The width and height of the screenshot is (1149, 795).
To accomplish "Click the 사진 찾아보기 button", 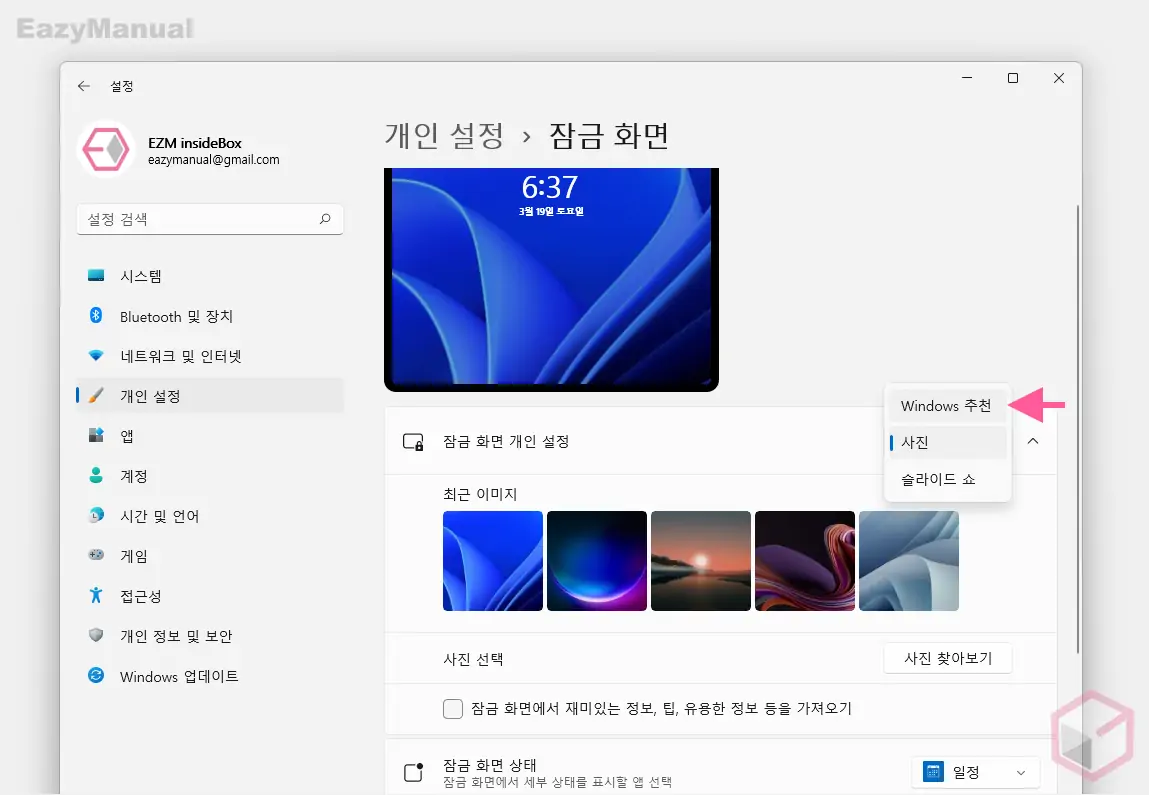I will (947, 658).
